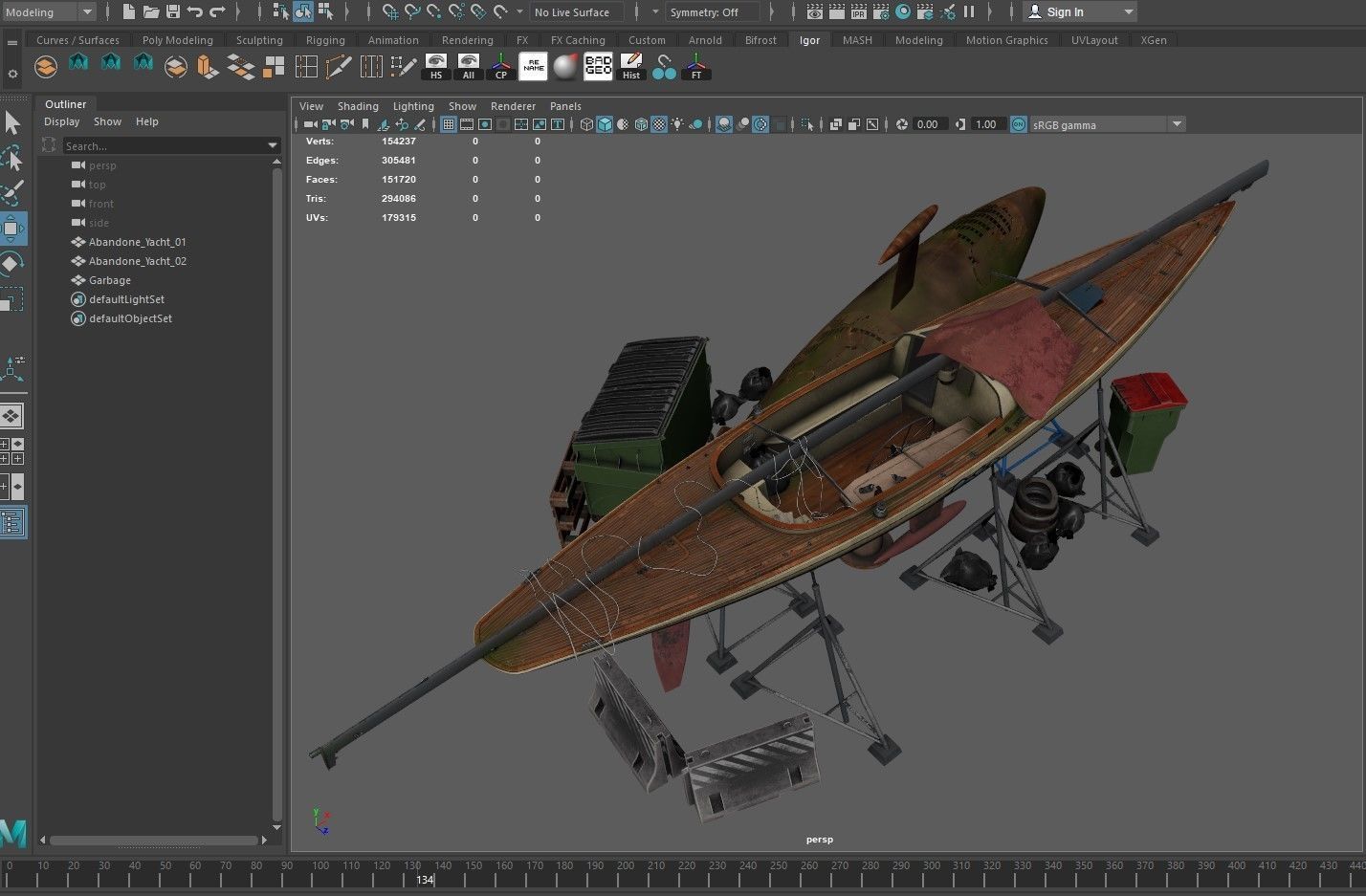Click the orange box extrude shelf icon
The height and width of the screenshot is (896, 1366).
tap(208, 67)
